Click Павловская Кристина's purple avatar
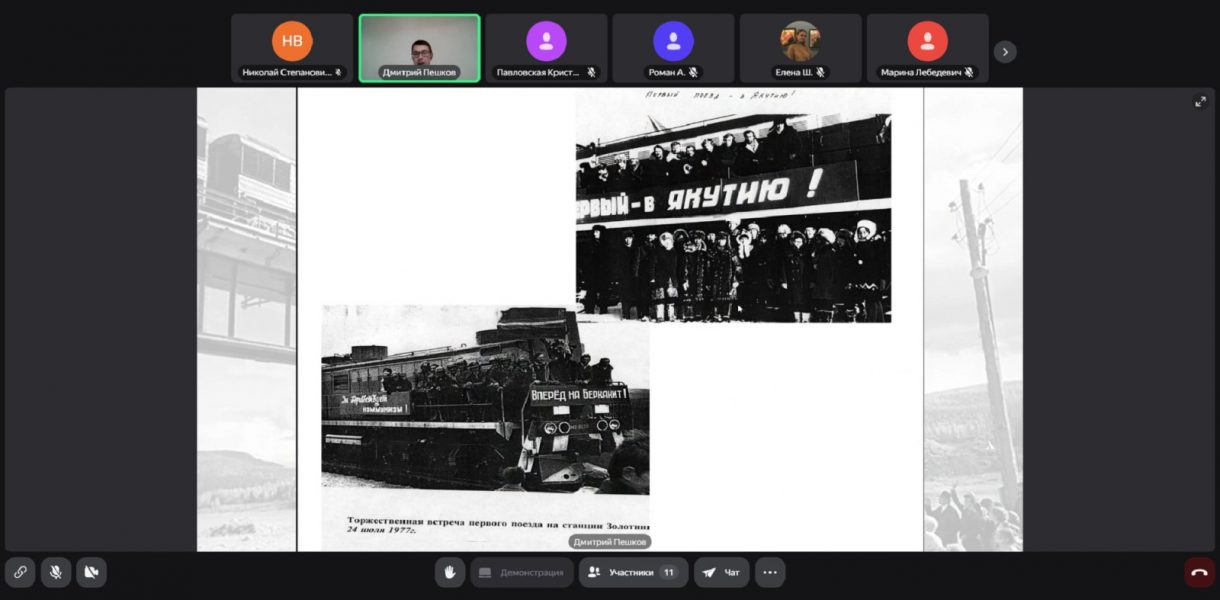This screenshot has height=600, width=1220. [546, 42]
